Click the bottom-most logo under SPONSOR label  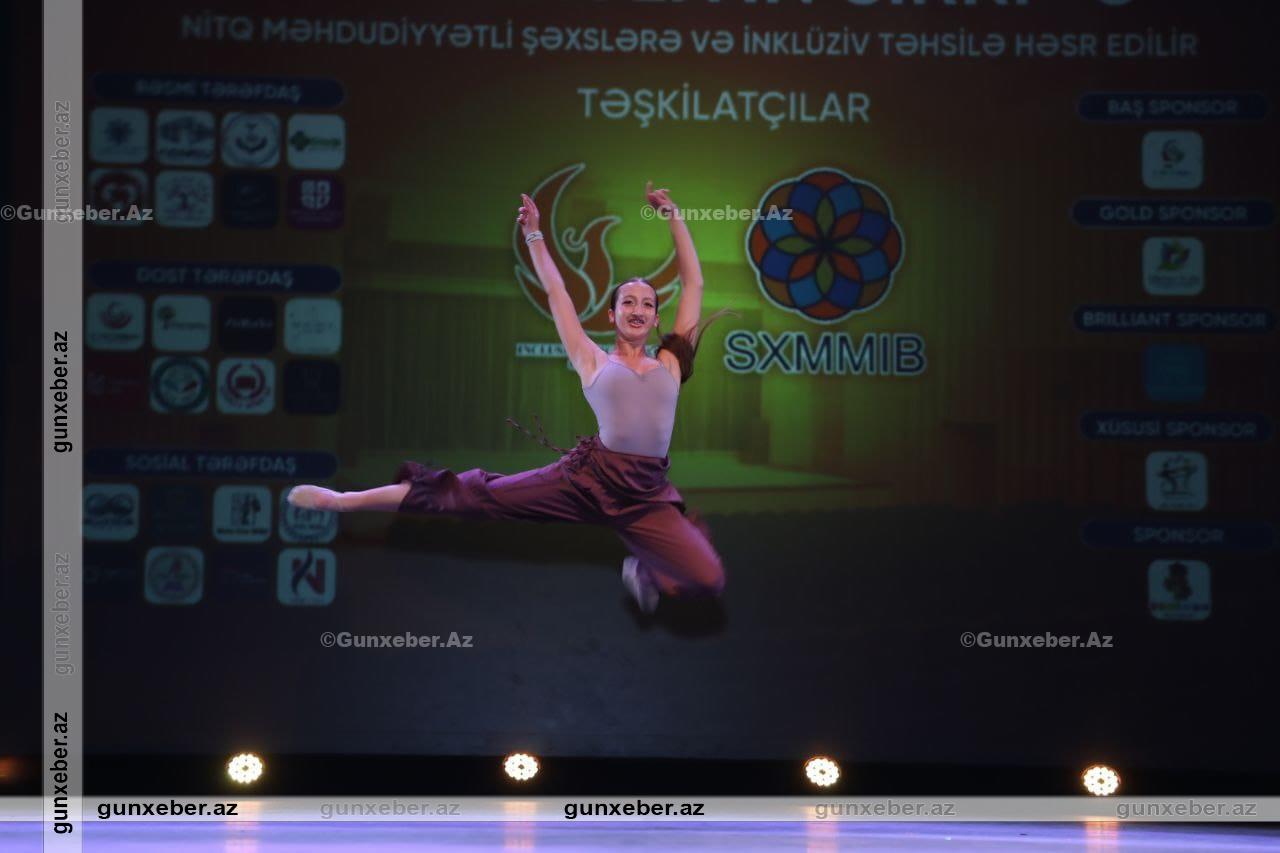click(1178, 589)
